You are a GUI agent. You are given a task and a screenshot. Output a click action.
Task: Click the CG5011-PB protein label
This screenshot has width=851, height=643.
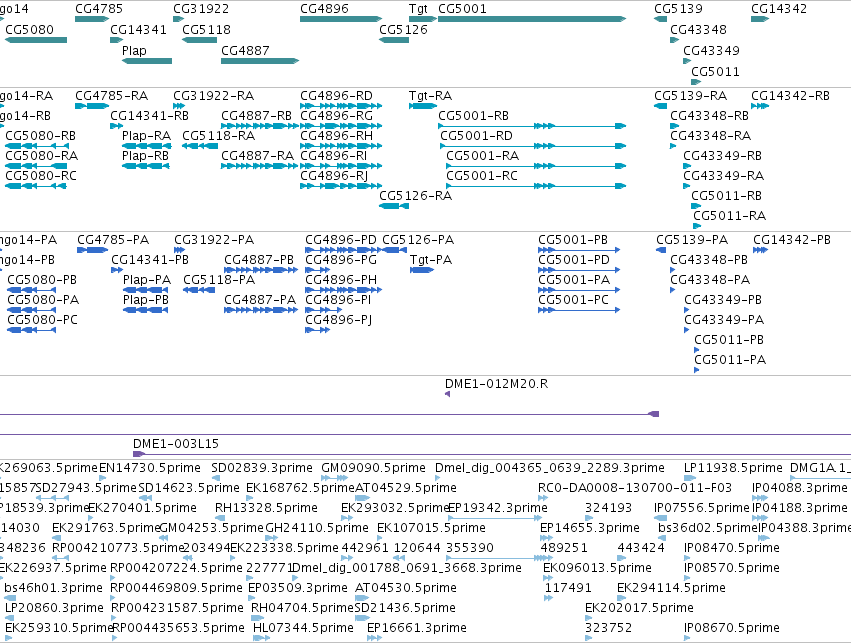coord(729,340)
